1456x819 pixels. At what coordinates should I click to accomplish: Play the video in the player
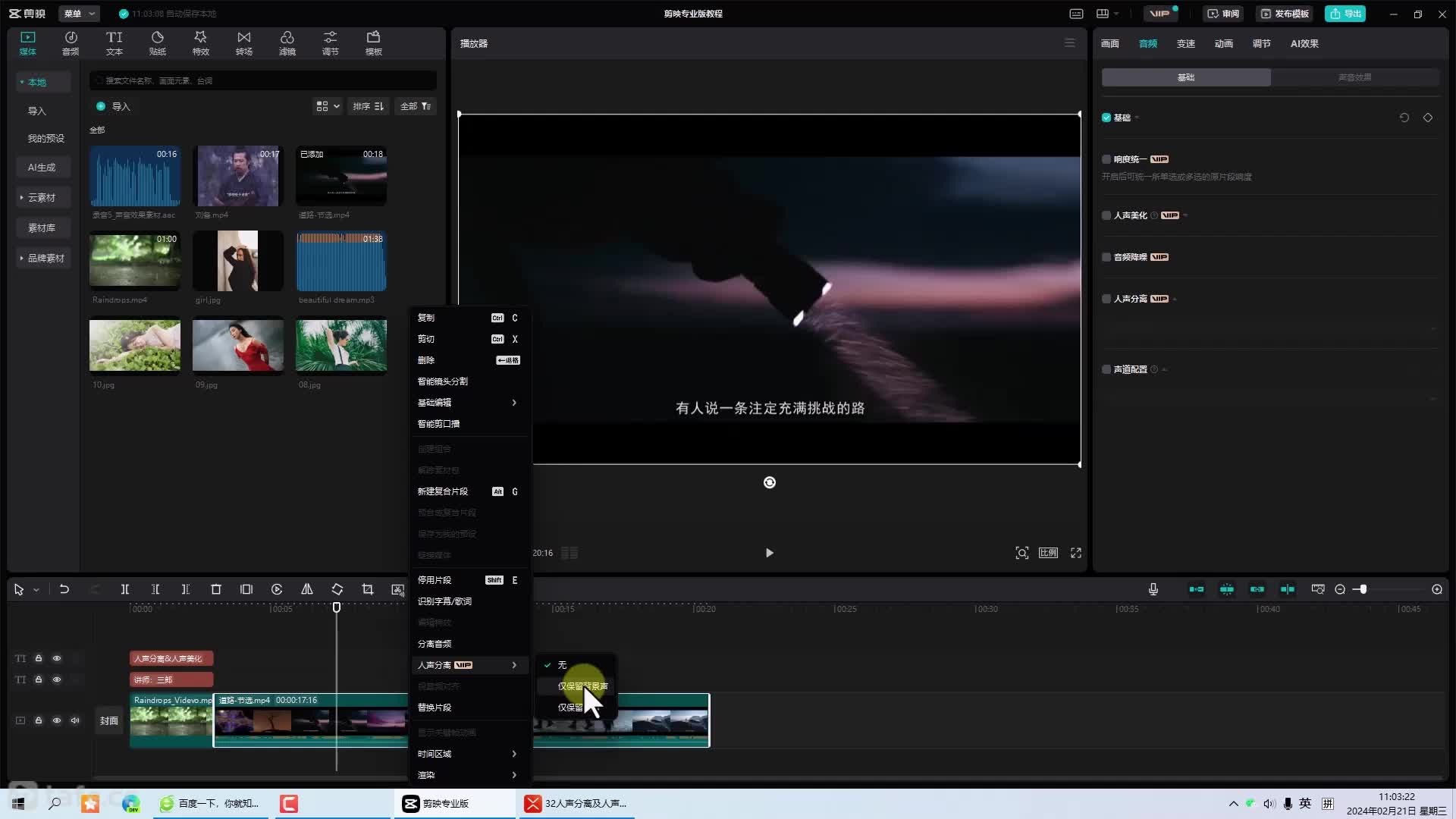[770, 553]
